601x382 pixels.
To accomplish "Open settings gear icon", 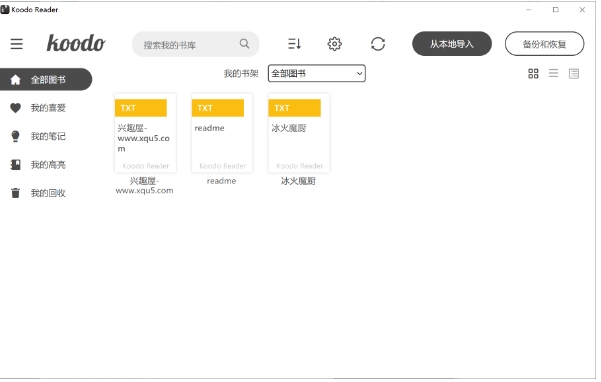I will click(335, 44).
